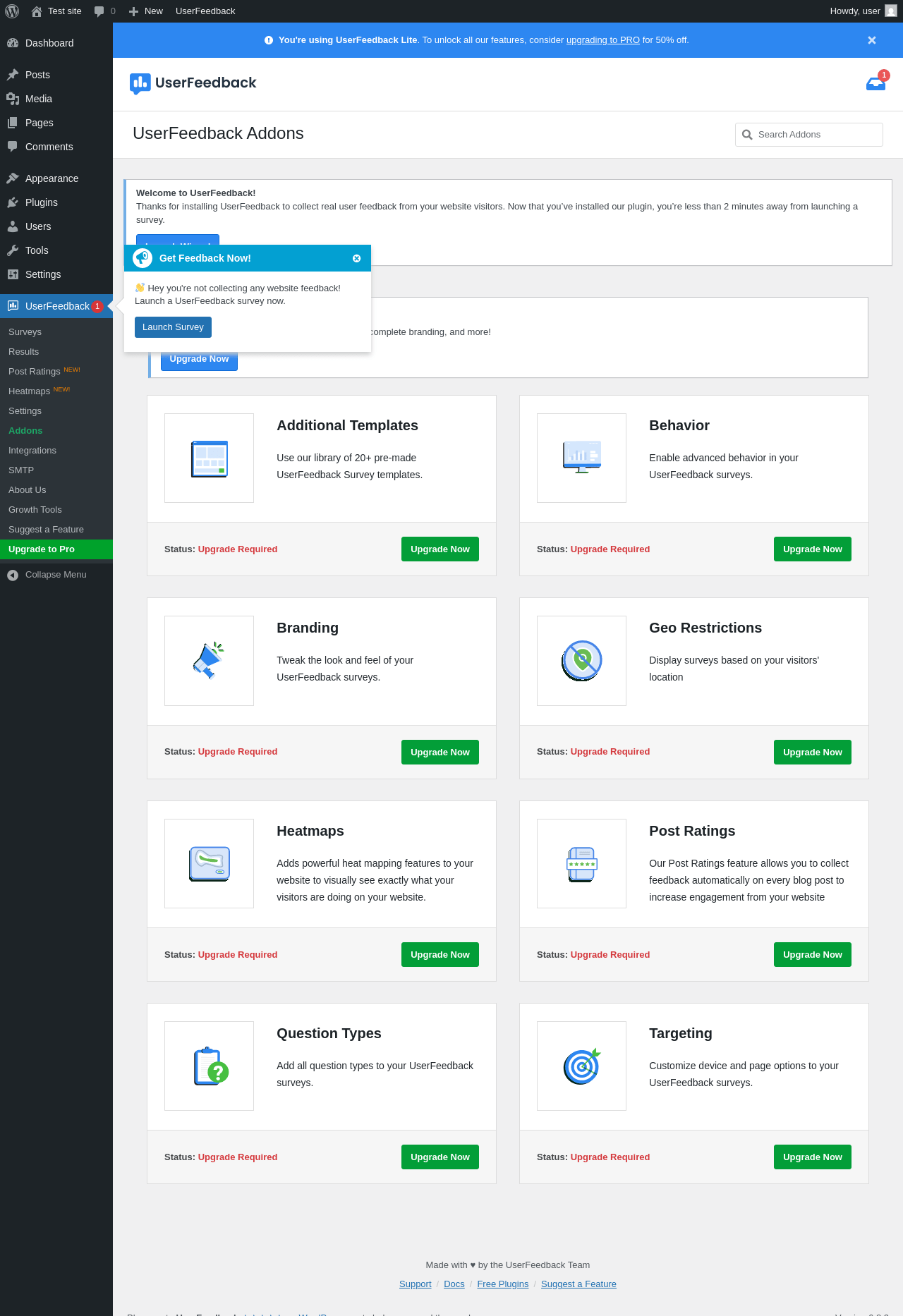903x1316 pixels.
Task: Open the comments bubble in admin bar
Action: tap(104, 11)
